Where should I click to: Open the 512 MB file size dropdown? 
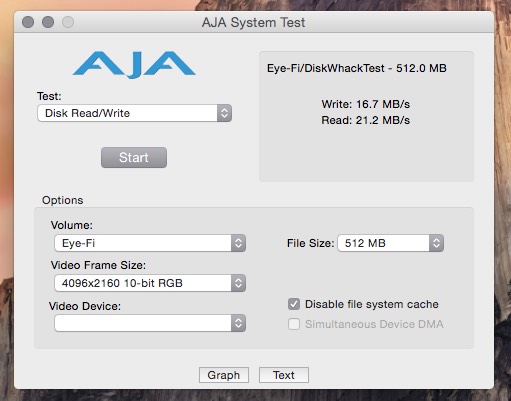[391, 243]
